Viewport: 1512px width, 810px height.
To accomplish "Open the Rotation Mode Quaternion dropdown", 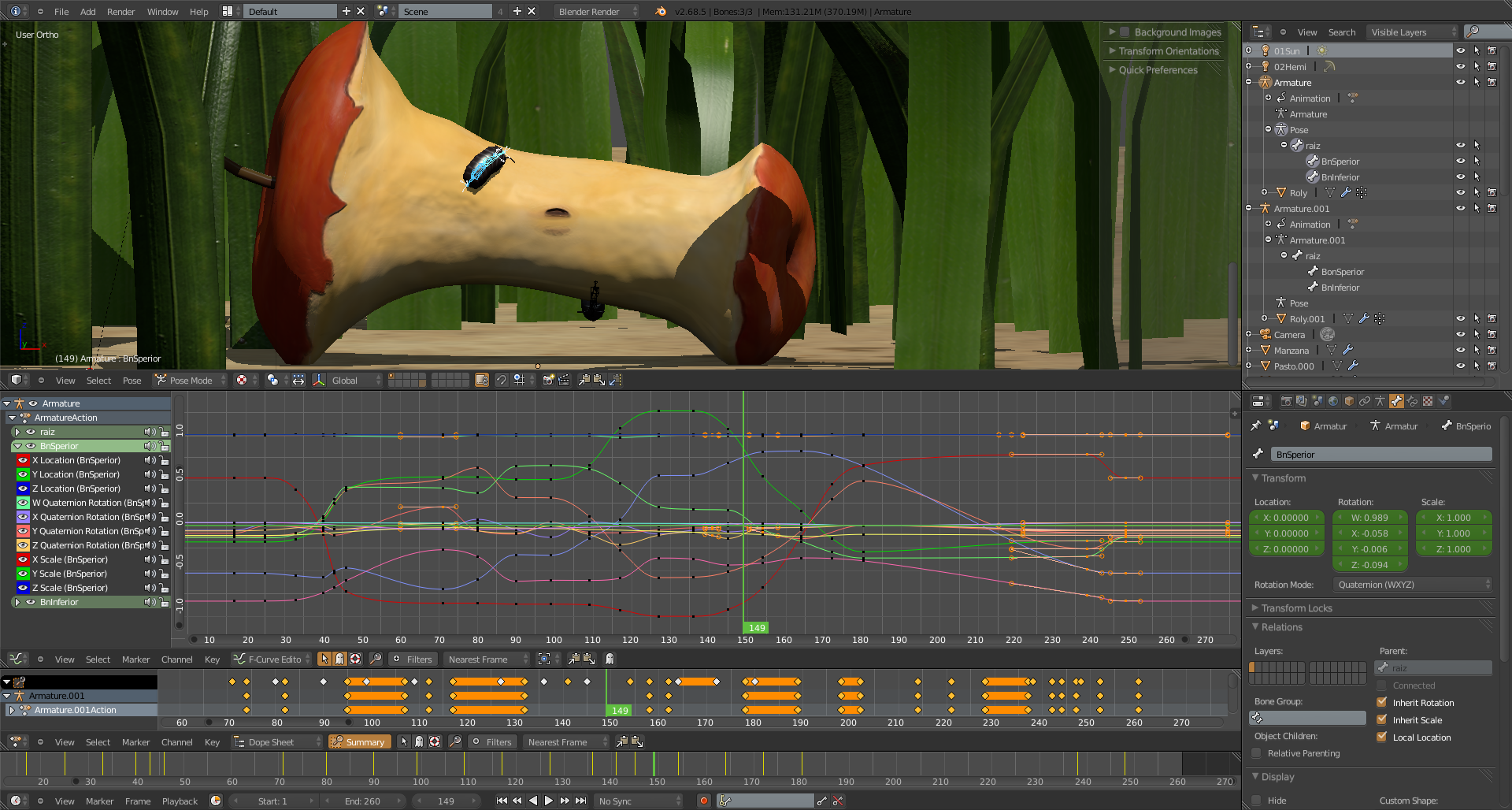I will (x=1413, y=585).
